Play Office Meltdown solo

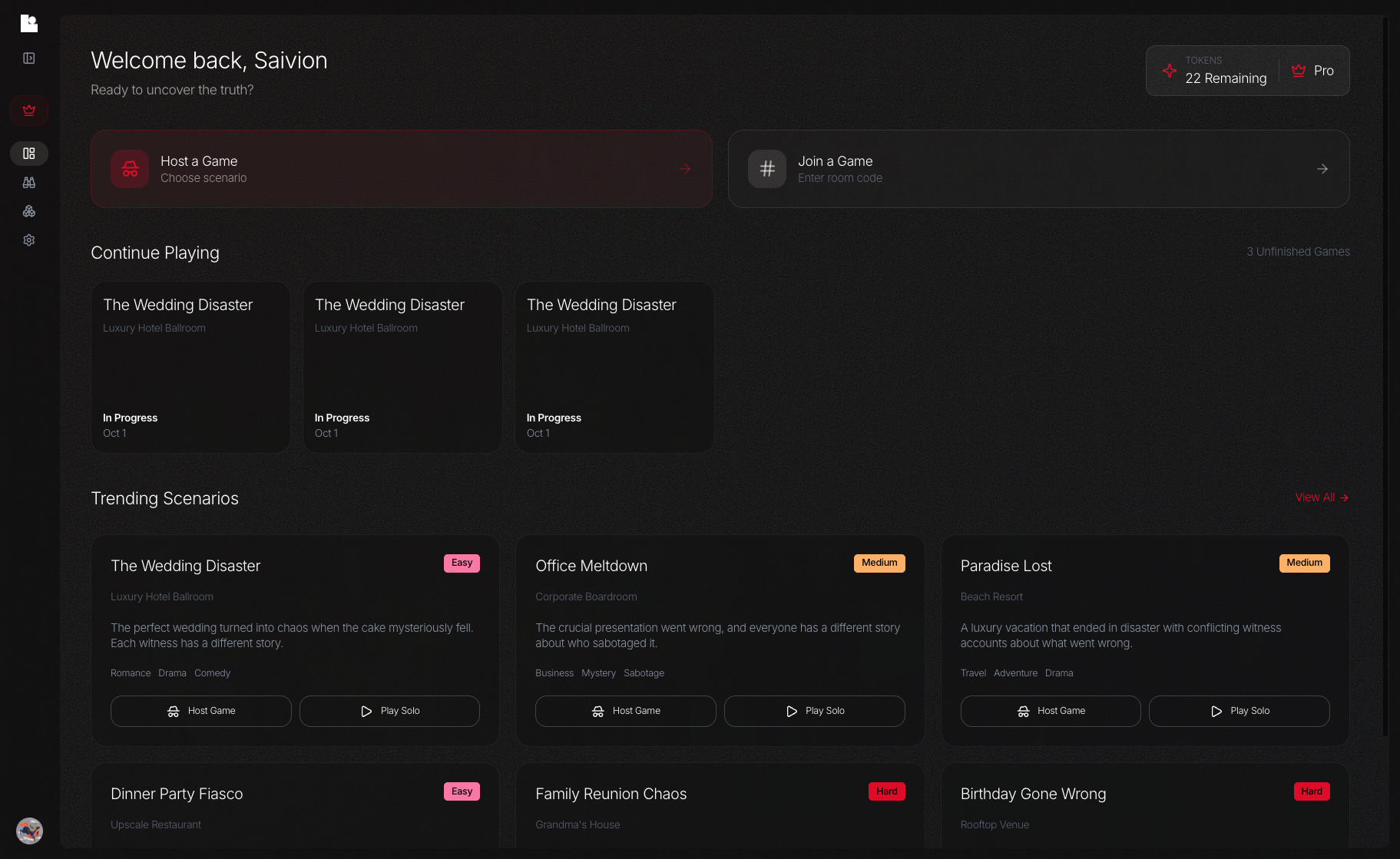tap(815, 711)
